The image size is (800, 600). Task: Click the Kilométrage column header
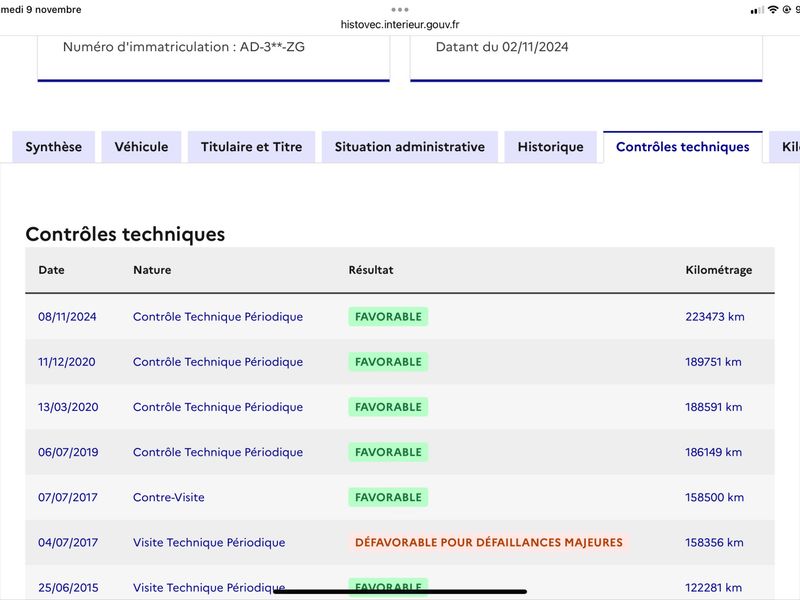(x=718, y=270)
